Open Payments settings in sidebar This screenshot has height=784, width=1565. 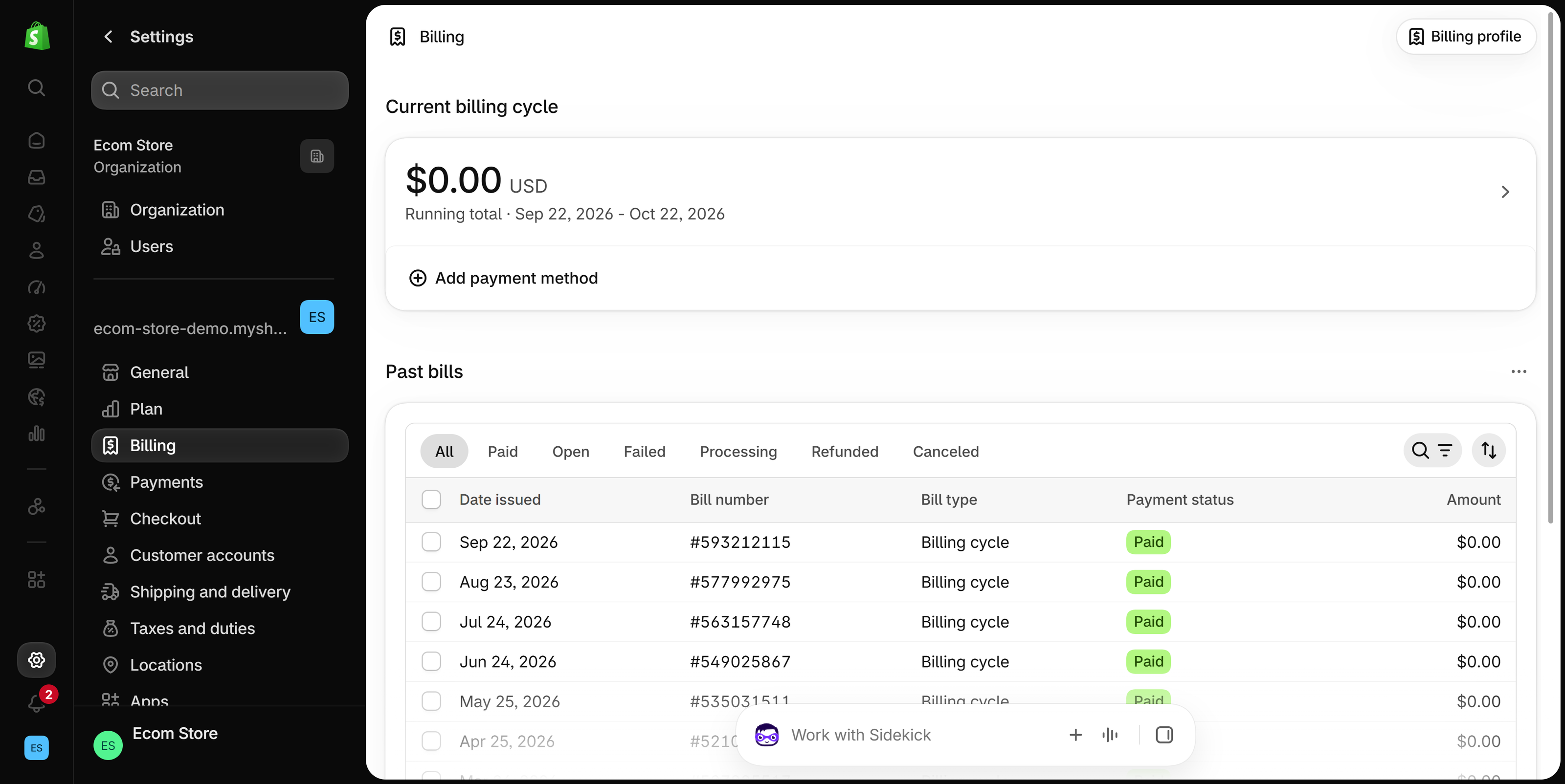click(219, 482)
